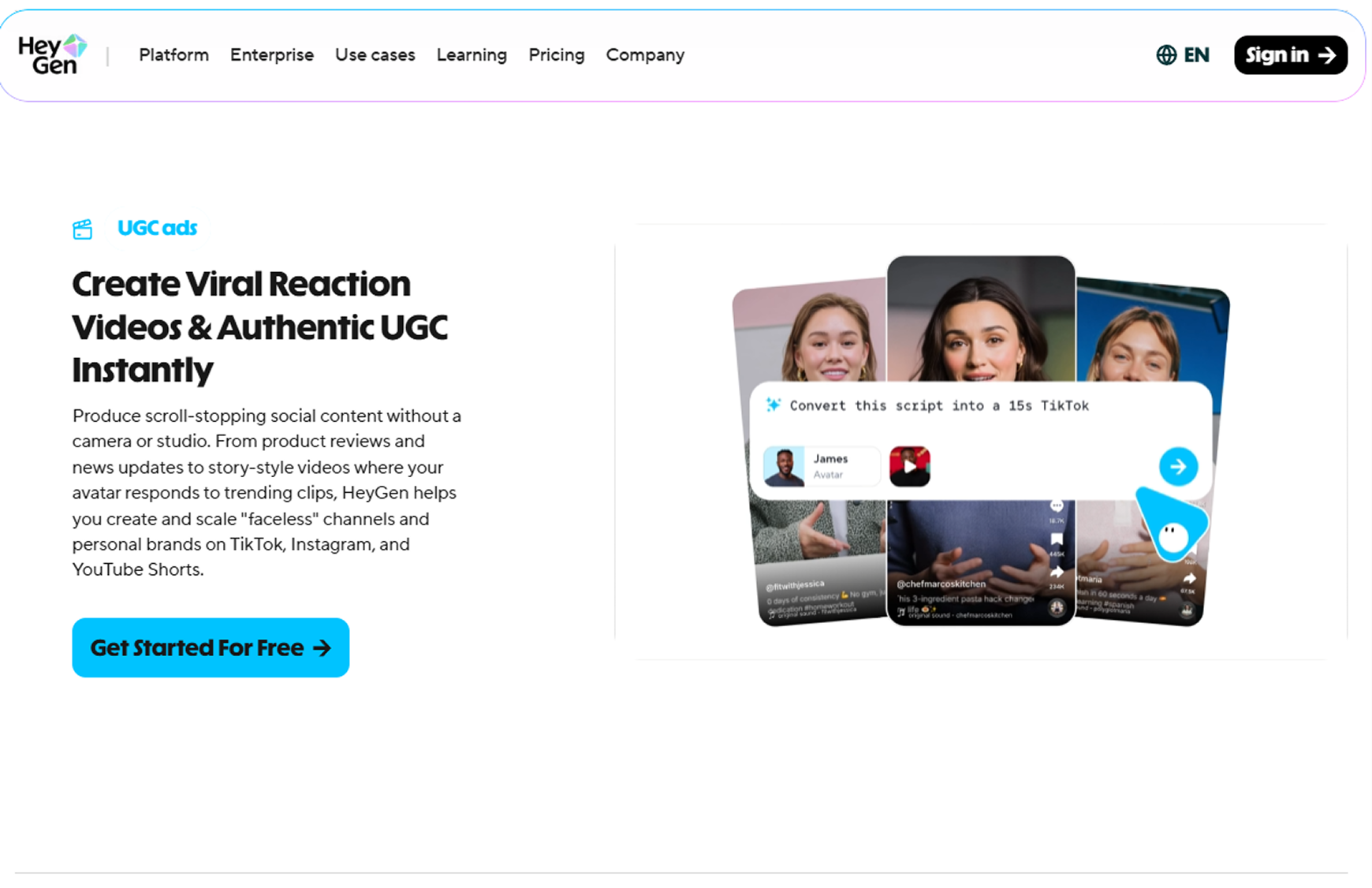Click Get Started For Free button
This screenshot has width=1372, height=888.
[211, 647]
